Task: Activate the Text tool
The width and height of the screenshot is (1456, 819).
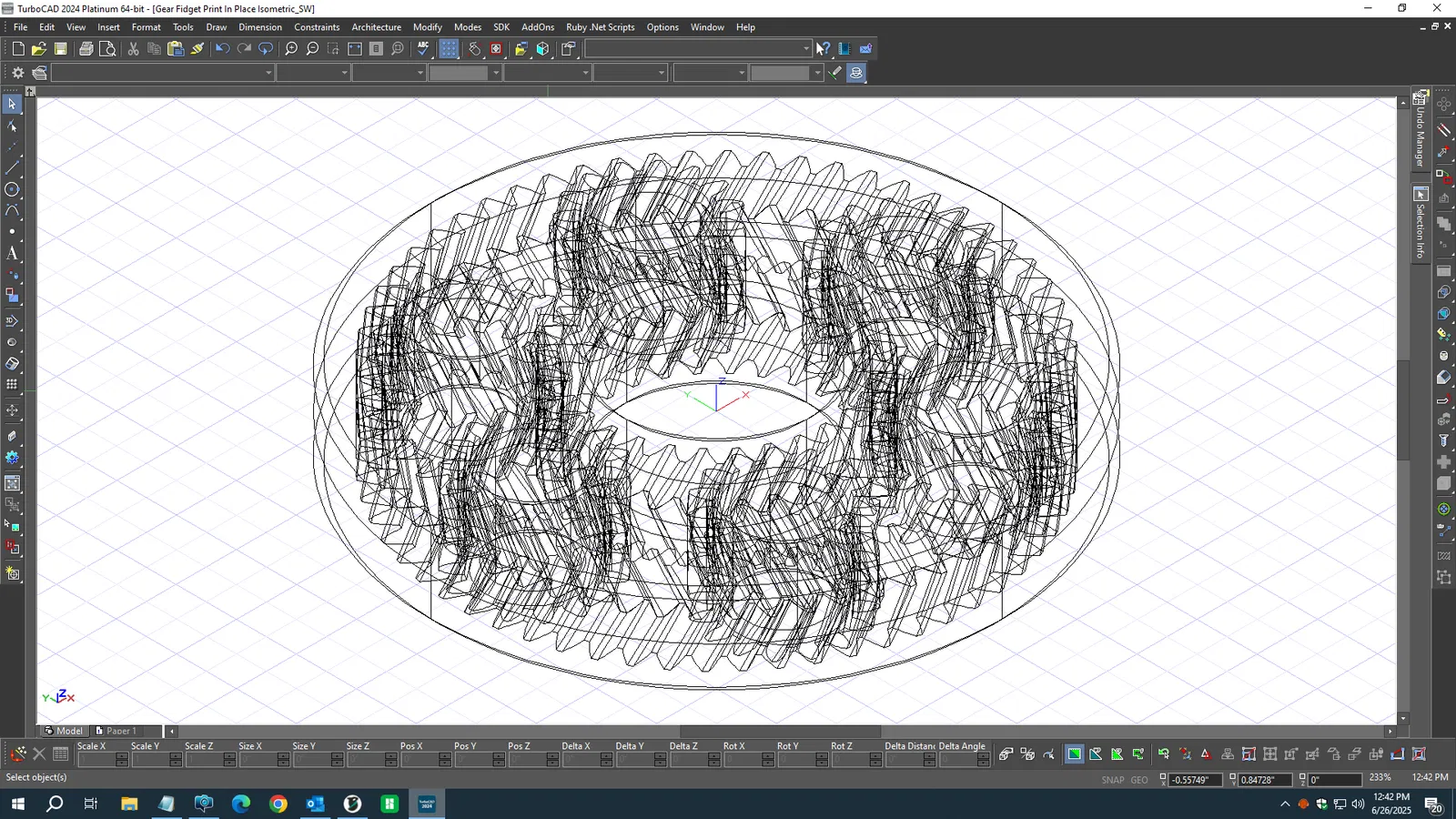Action: tap(12, 254)
